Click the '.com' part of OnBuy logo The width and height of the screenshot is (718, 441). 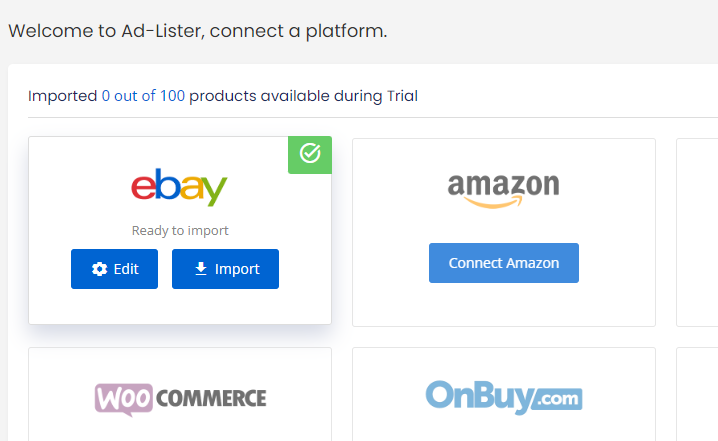[558, 399]
